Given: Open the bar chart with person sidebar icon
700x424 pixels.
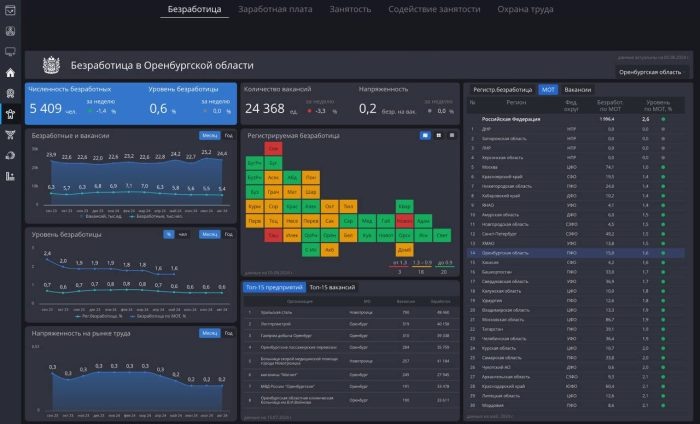Looking at the screenshot, I should pyautogui.click(x=10, y=176).
